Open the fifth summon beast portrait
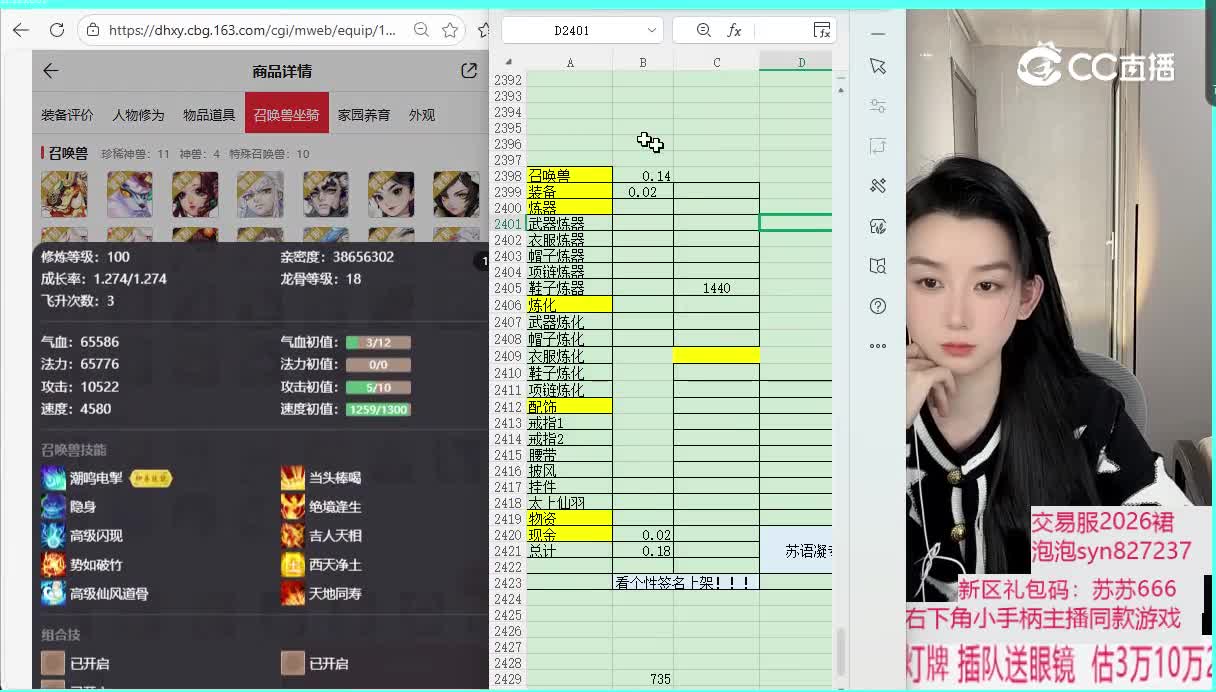Screen dimensions: 1216x692 point(326,194)
